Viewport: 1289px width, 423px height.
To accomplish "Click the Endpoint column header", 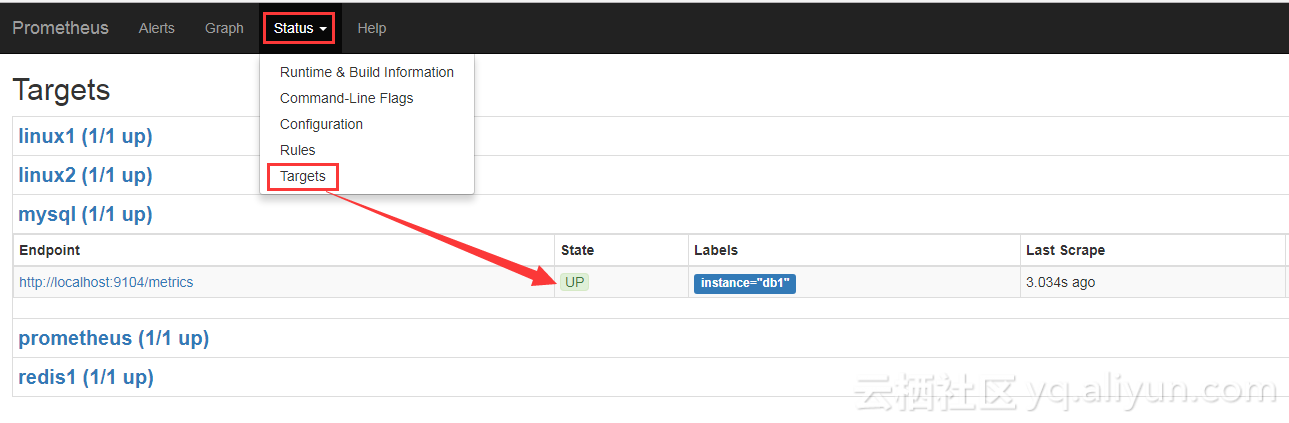I will [49, 250].
